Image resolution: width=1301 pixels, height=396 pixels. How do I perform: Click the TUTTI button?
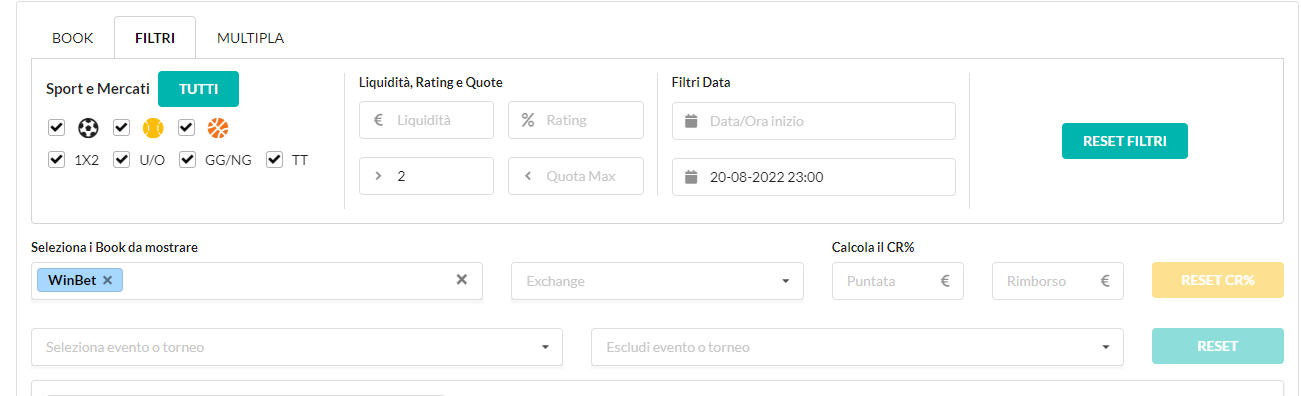click(198, 89)
